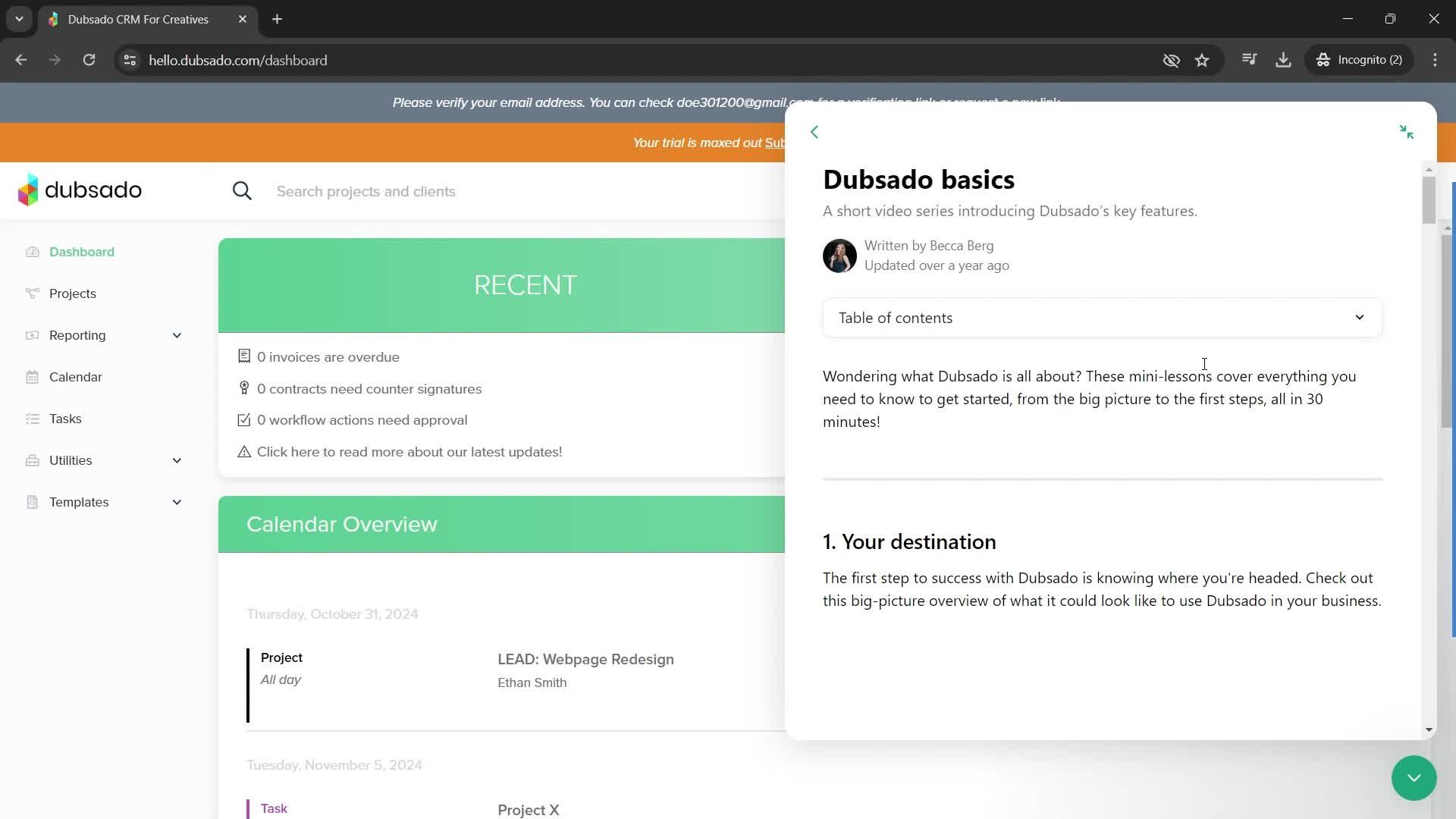1456x819 pixels.
Task: Bookmark this page with star icon
Action: pos(1202,60)
